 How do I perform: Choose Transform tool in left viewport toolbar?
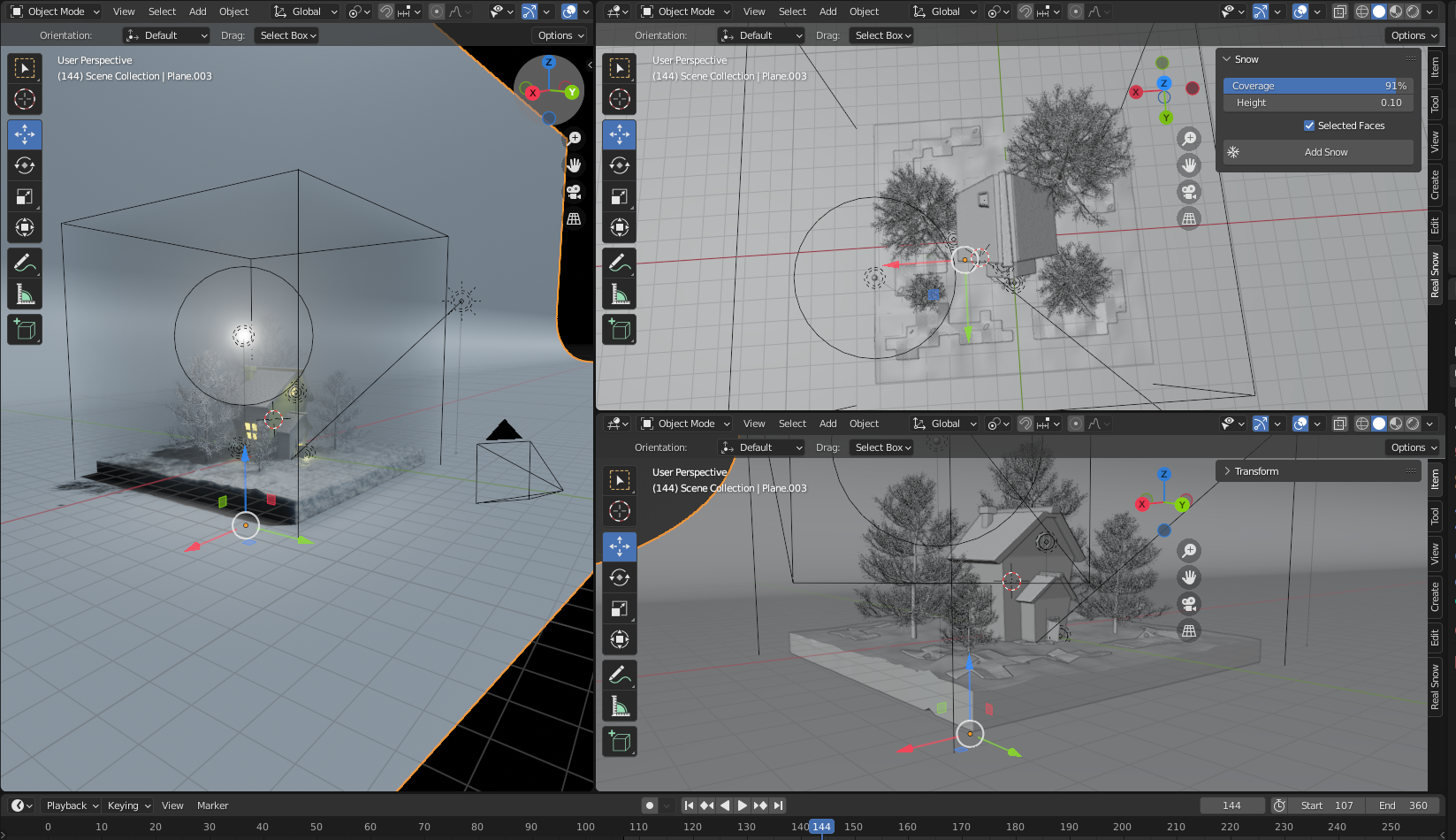25,227
